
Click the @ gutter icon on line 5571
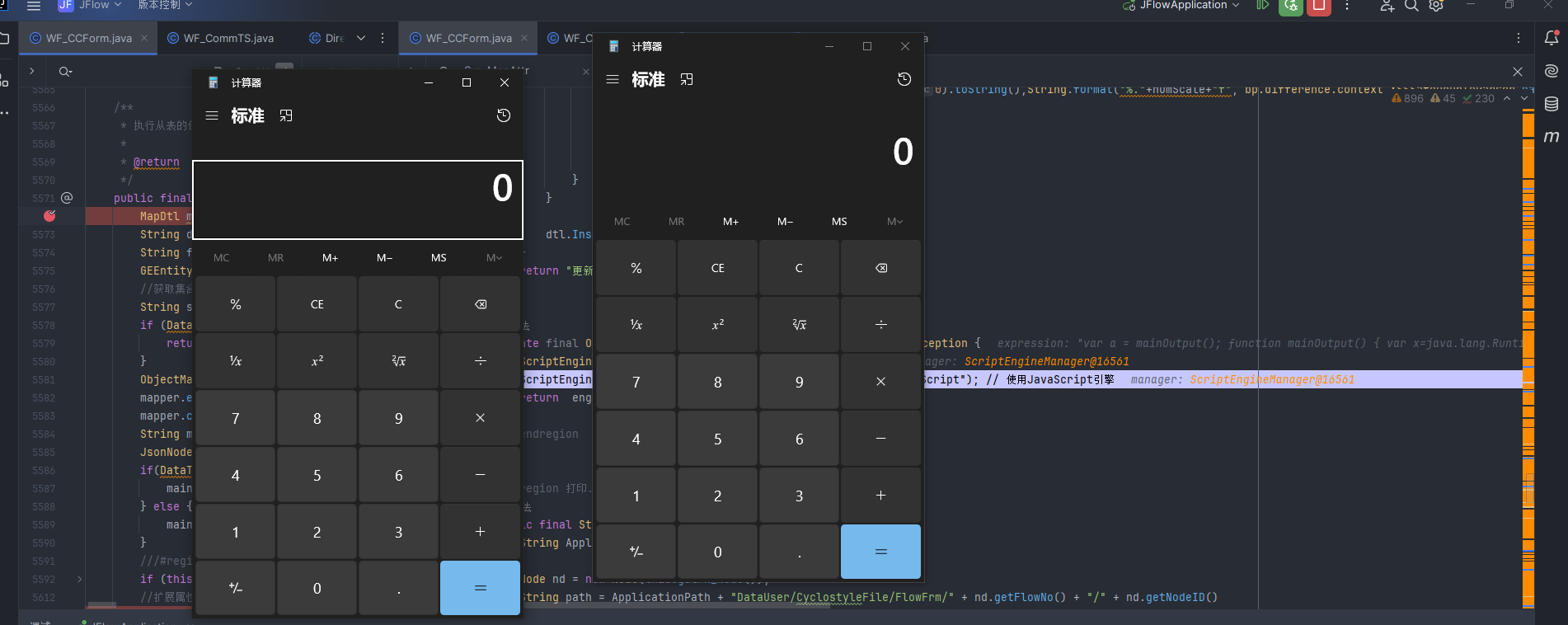coord(67,198)
